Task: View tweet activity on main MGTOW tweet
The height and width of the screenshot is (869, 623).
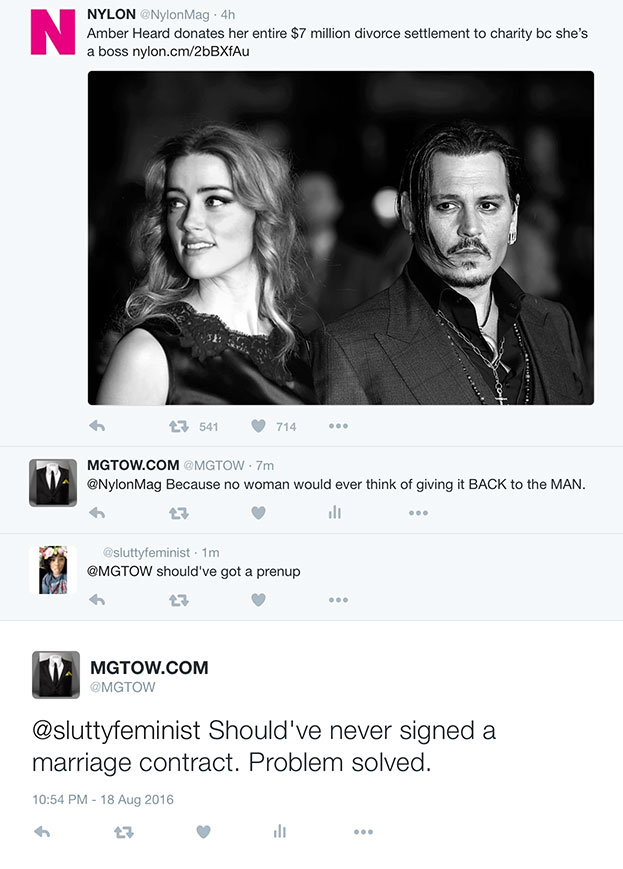Action: [x=280, y=832]
